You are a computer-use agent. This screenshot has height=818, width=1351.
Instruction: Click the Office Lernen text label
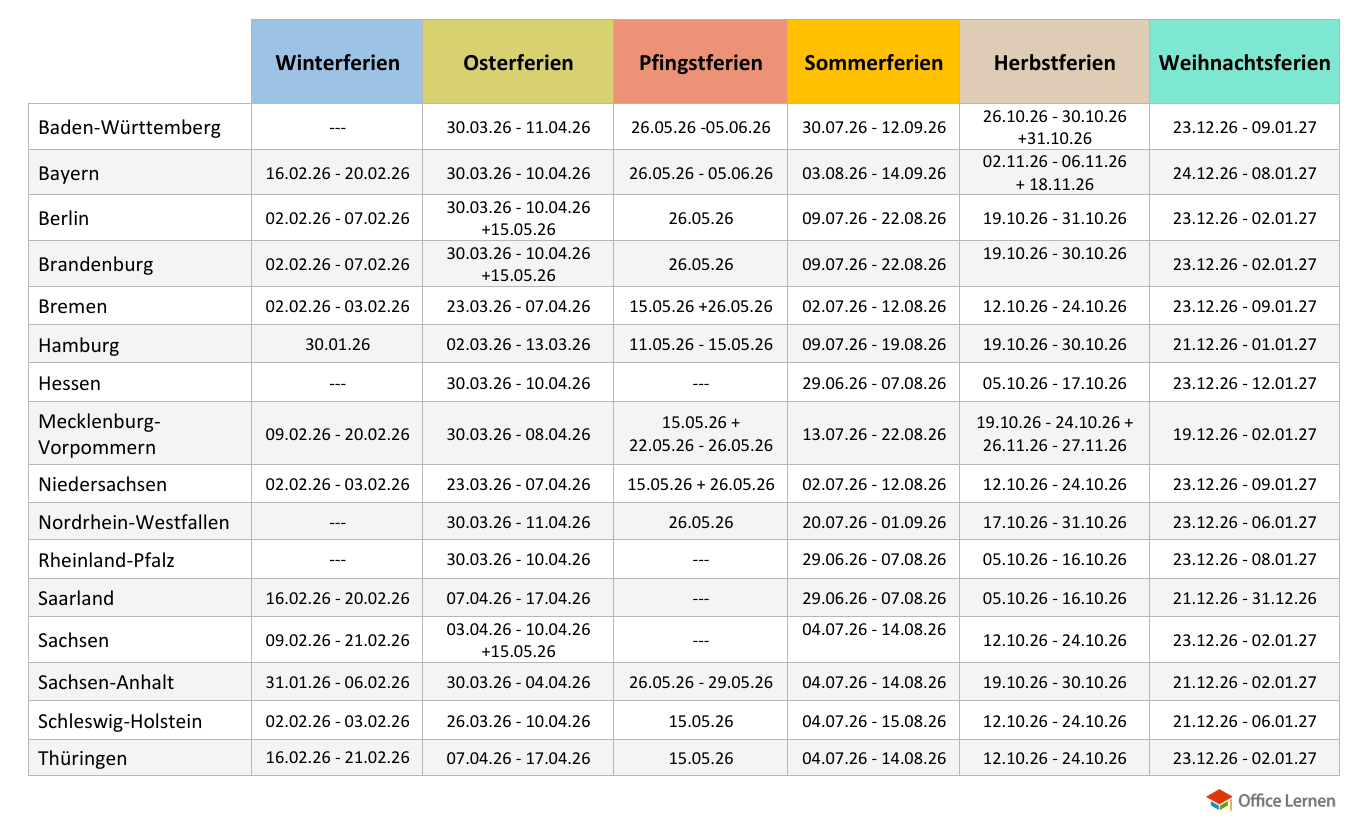tap(1286, 800)
